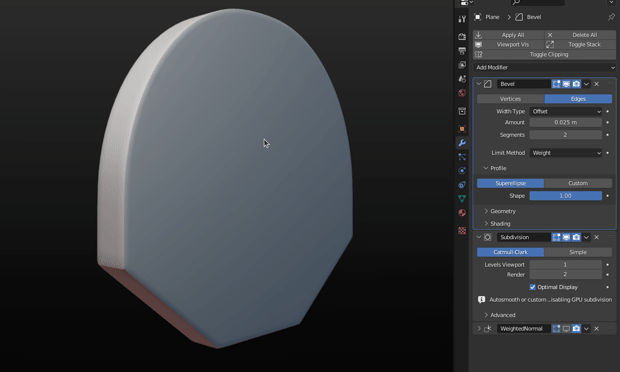
Task: Click the properties search magnifier icon
Action: coord(516,2)
